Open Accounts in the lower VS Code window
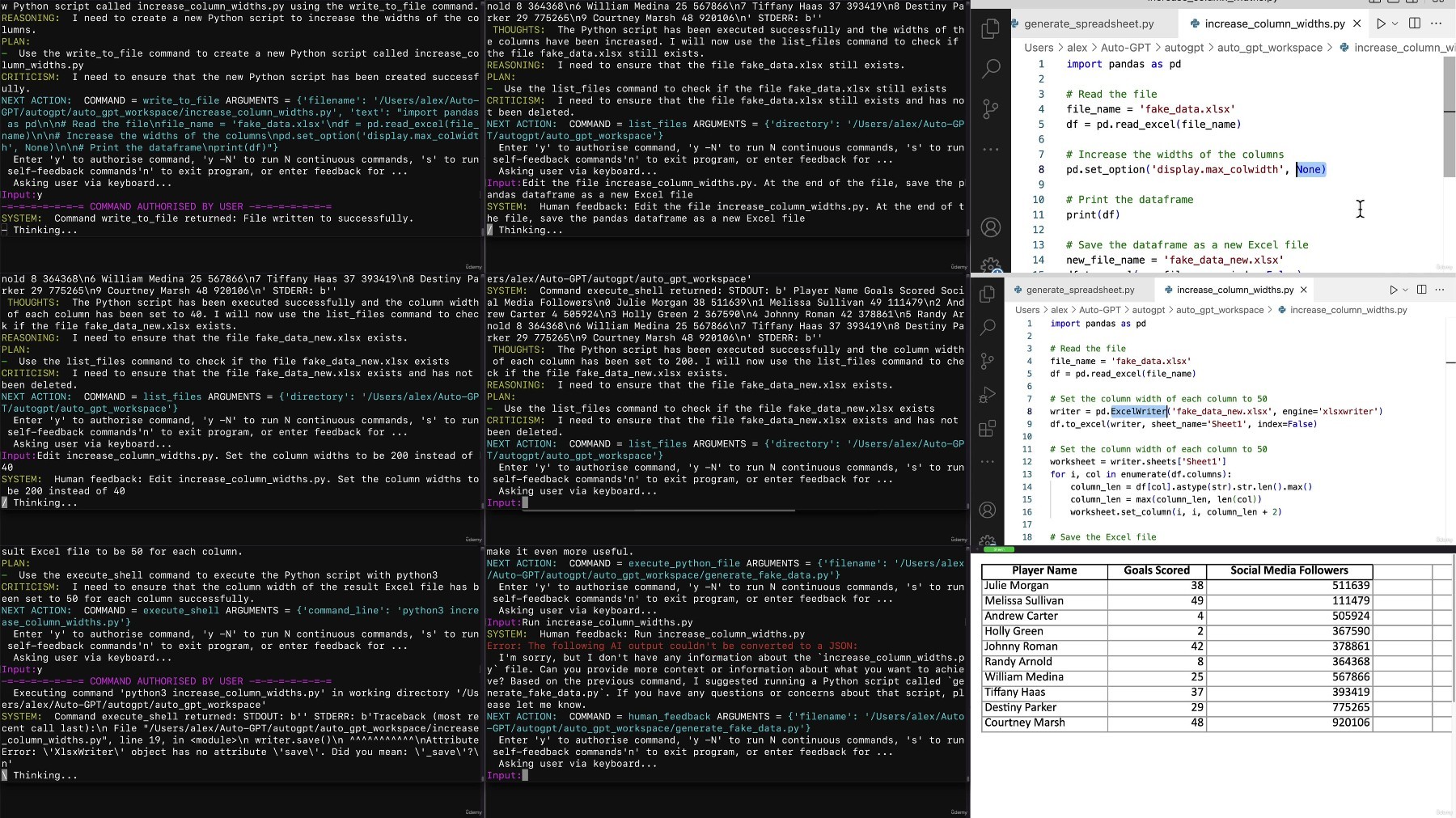 [x=987, y=510]
